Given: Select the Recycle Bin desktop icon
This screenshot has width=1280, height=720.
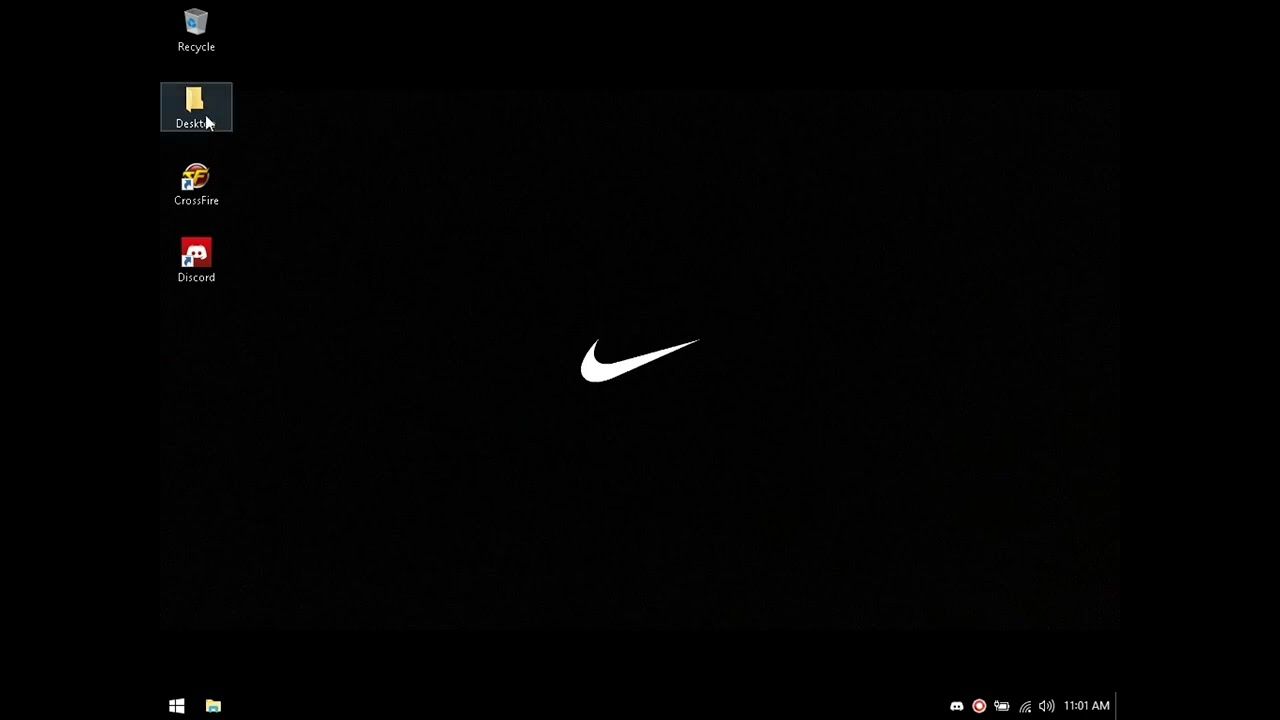Looking at the screenshot, I should click(x=196, y=30).
